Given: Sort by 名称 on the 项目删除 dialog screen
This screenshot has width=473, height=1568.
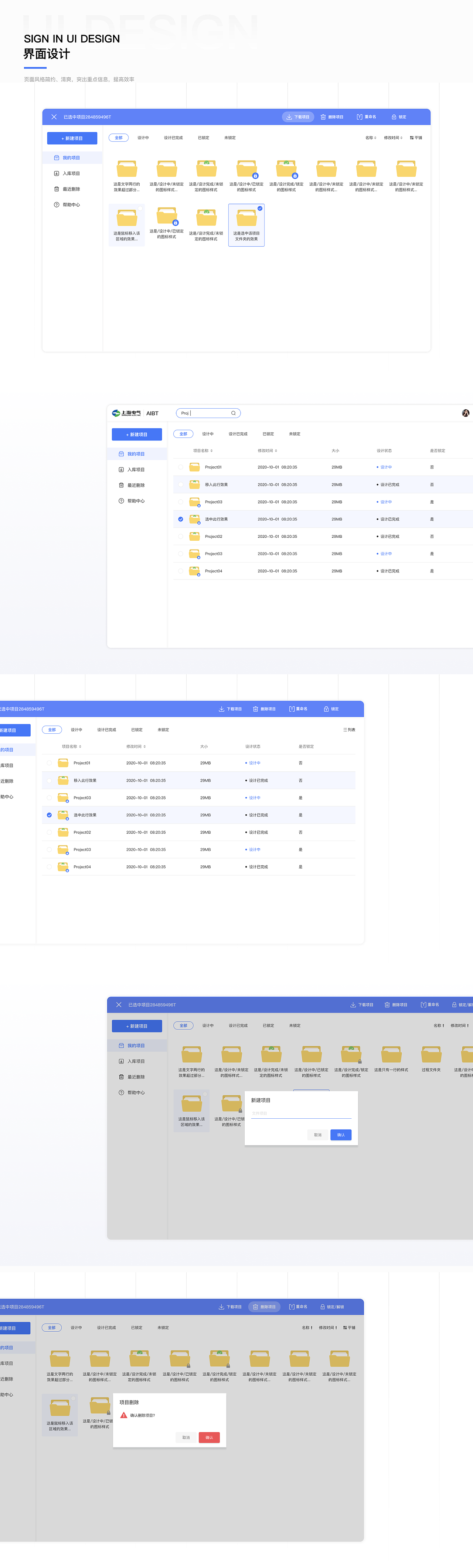Looking at the screenshot, I should click(x=307, y=1328).
